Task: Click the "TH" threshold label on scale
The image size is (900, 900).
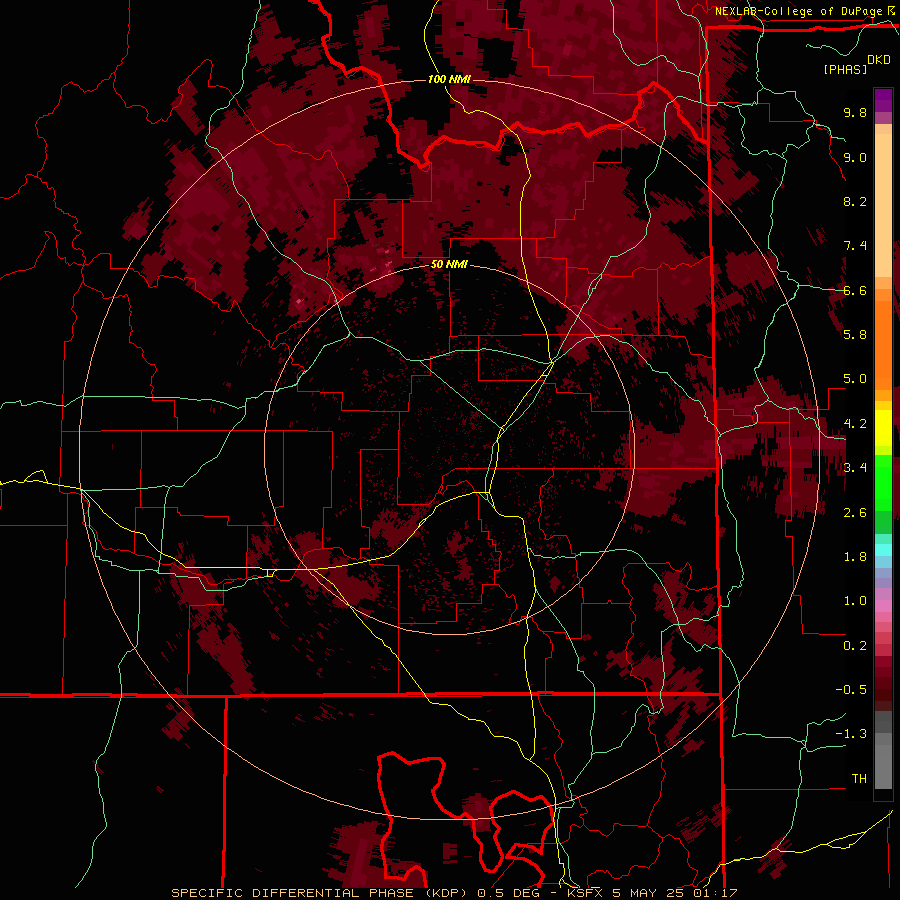Action: click(x=859, y=779)
